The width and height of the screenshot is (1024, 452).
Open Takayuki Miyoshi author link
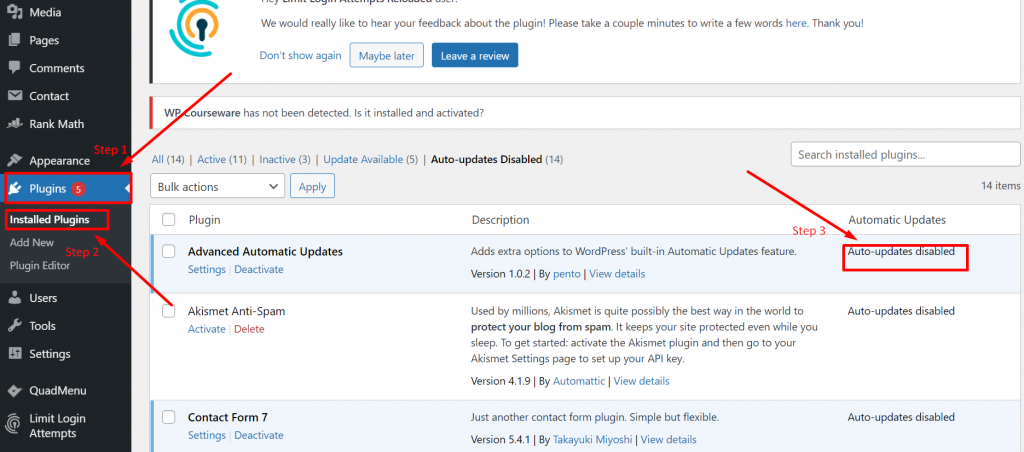[x=593, y=440]
